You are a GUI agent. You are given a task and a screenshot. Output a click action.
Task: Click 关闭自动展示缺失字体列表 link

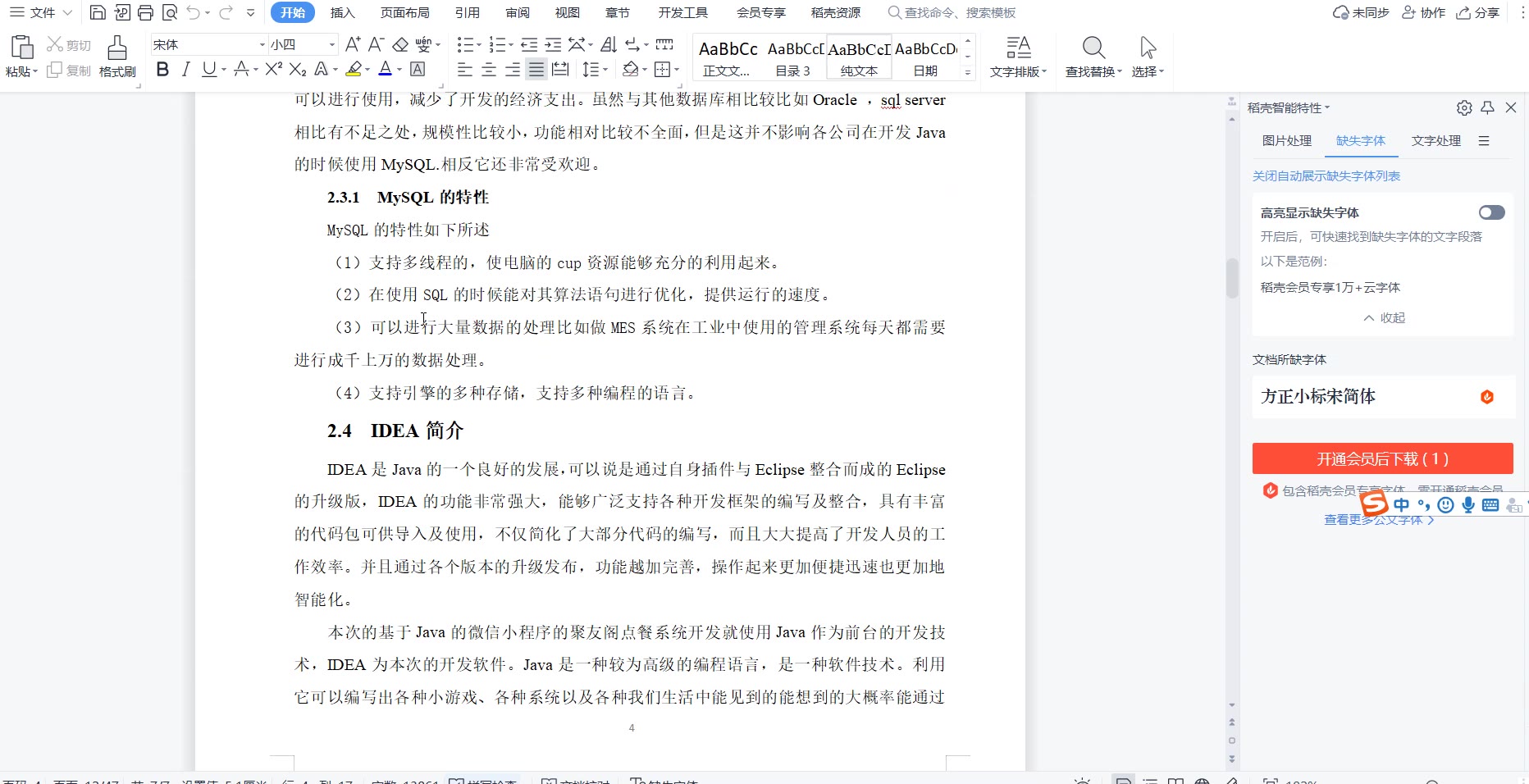(1326, 175)
